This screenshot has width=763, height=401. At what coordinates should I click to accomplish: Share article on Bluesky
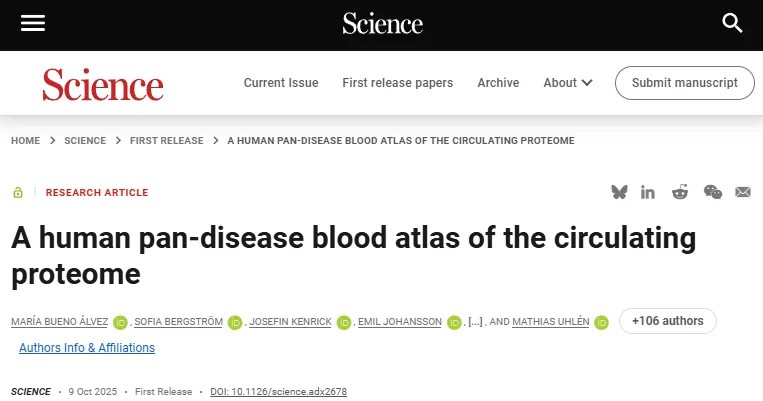point(620,192)
